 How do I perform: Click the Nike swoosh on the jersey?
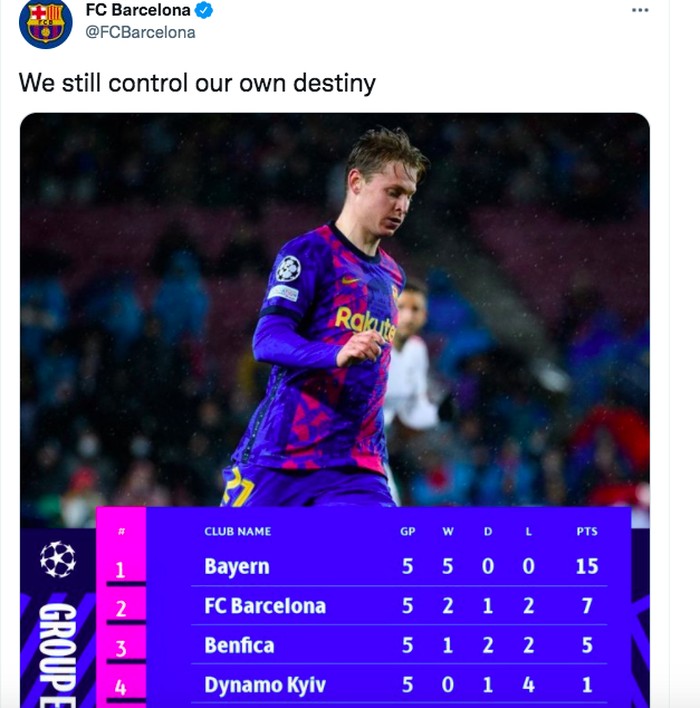pyautogui.click(x=349, y=281)
